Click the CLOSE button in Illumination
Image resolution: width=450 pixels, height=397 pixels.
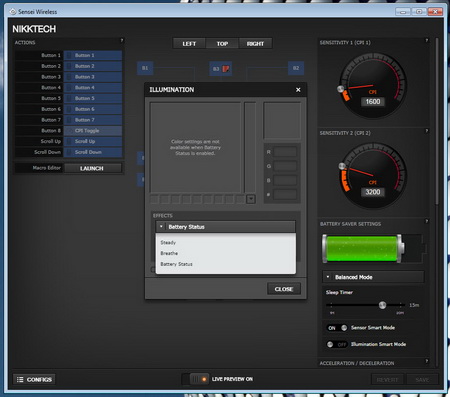(284, 289)
